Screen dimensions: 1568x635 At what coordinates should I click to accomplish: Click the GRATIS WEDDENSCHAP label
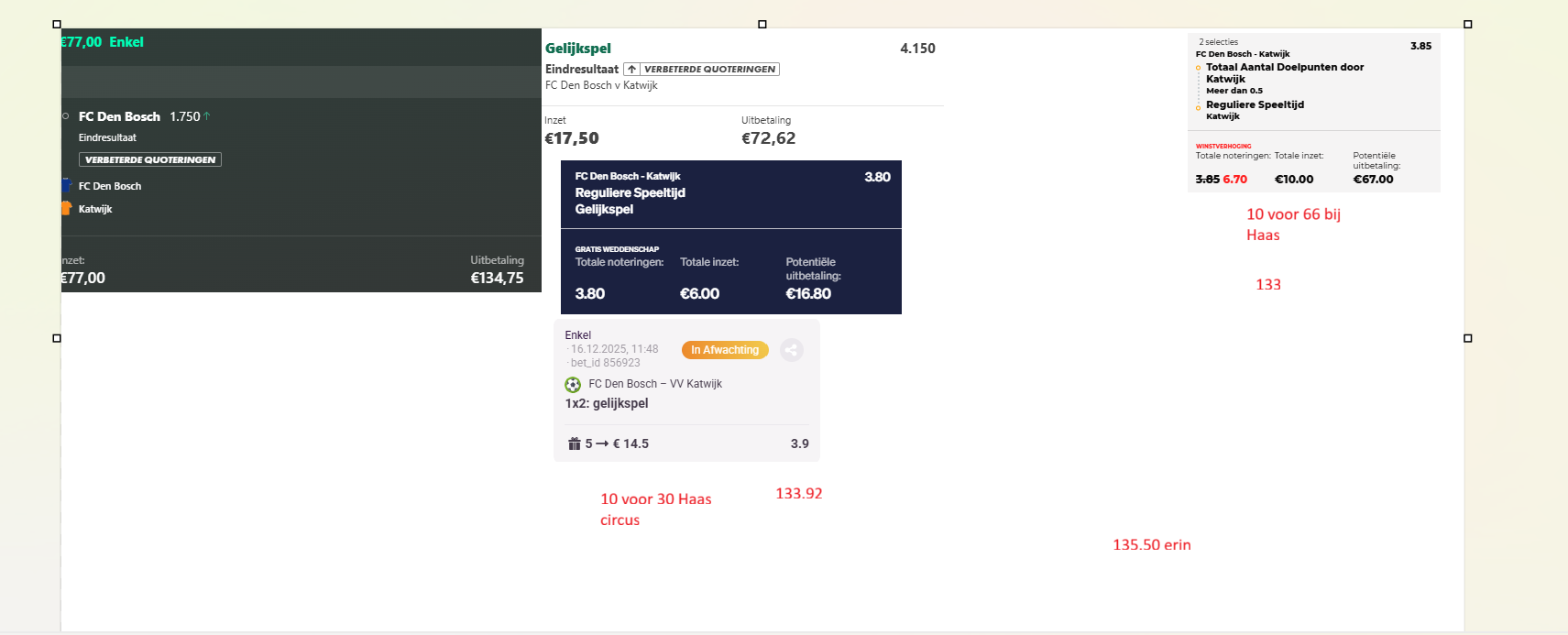[x=617, y=249]
